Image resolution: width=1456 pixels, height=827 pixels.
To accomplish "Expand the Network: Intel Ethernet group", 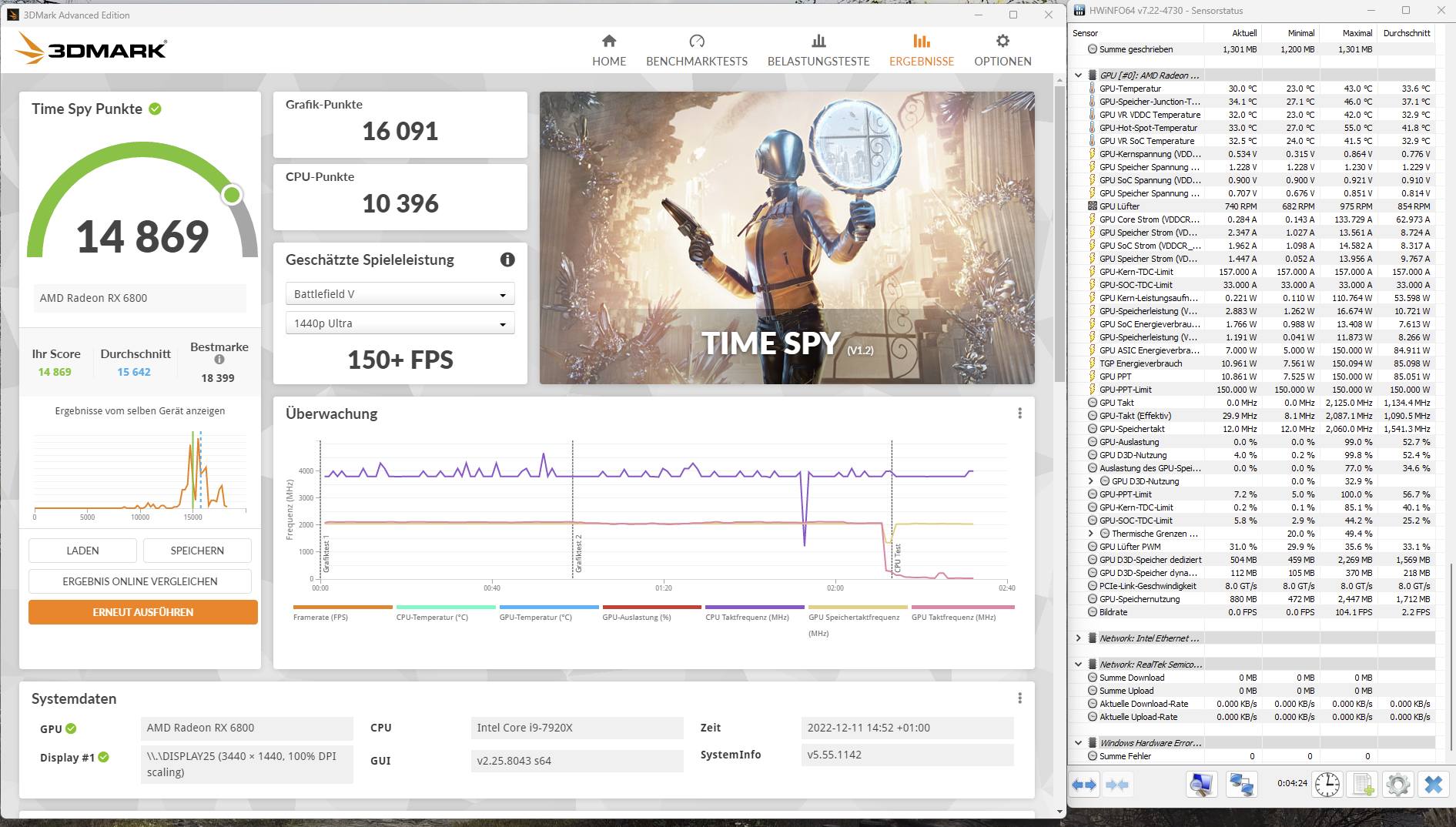I will pyautogui.click(x=1078, y=638).
